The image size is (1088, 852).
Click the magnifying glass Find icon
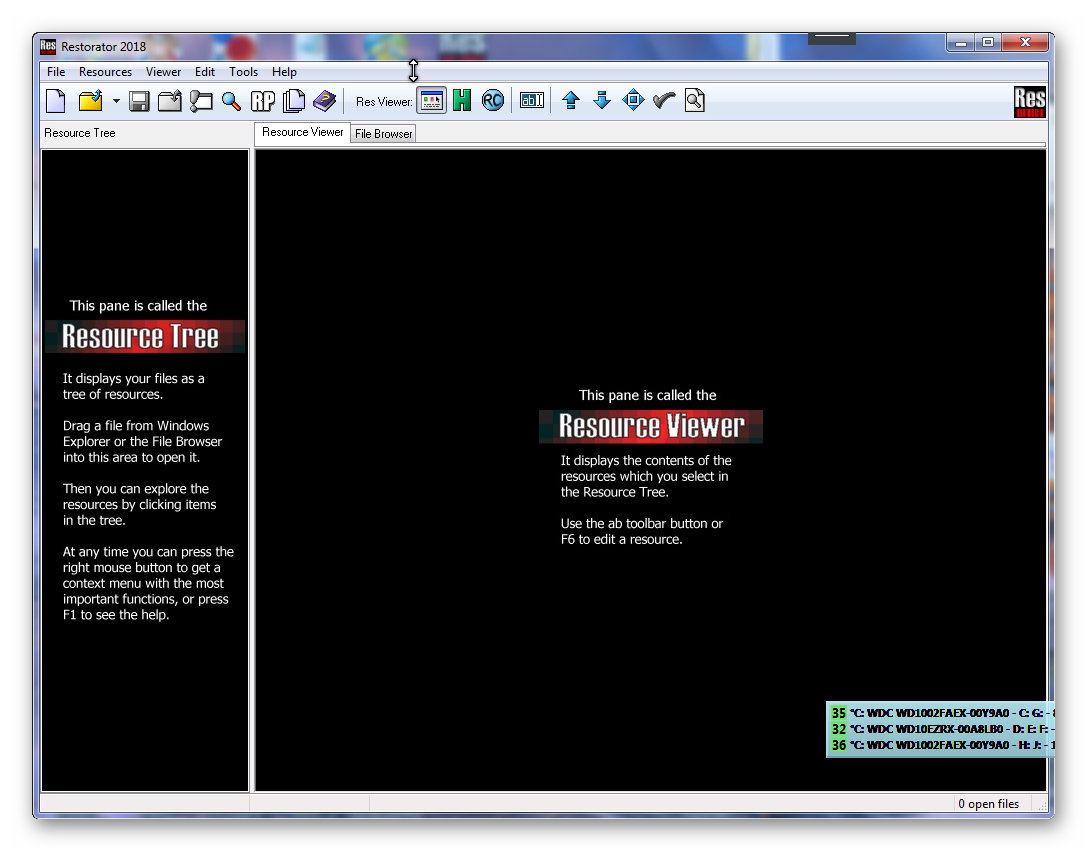click(231, 101)
